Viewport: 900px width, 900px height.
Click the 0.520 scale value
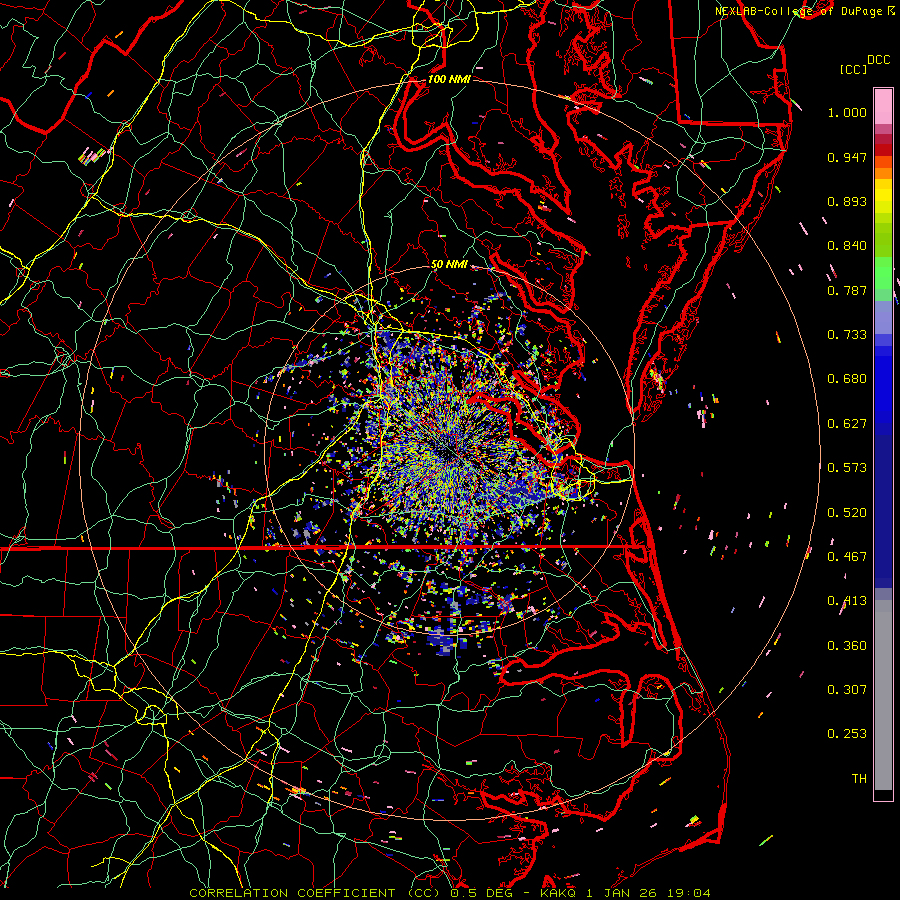847,513
